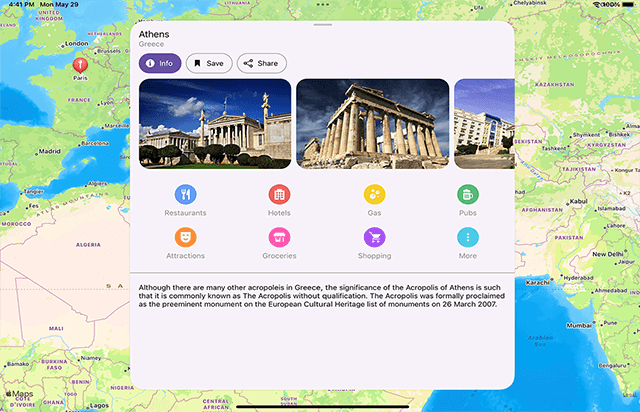640x412 pixels.
Task: Tap the Gas station icon
Action: (x=374, y=195)
